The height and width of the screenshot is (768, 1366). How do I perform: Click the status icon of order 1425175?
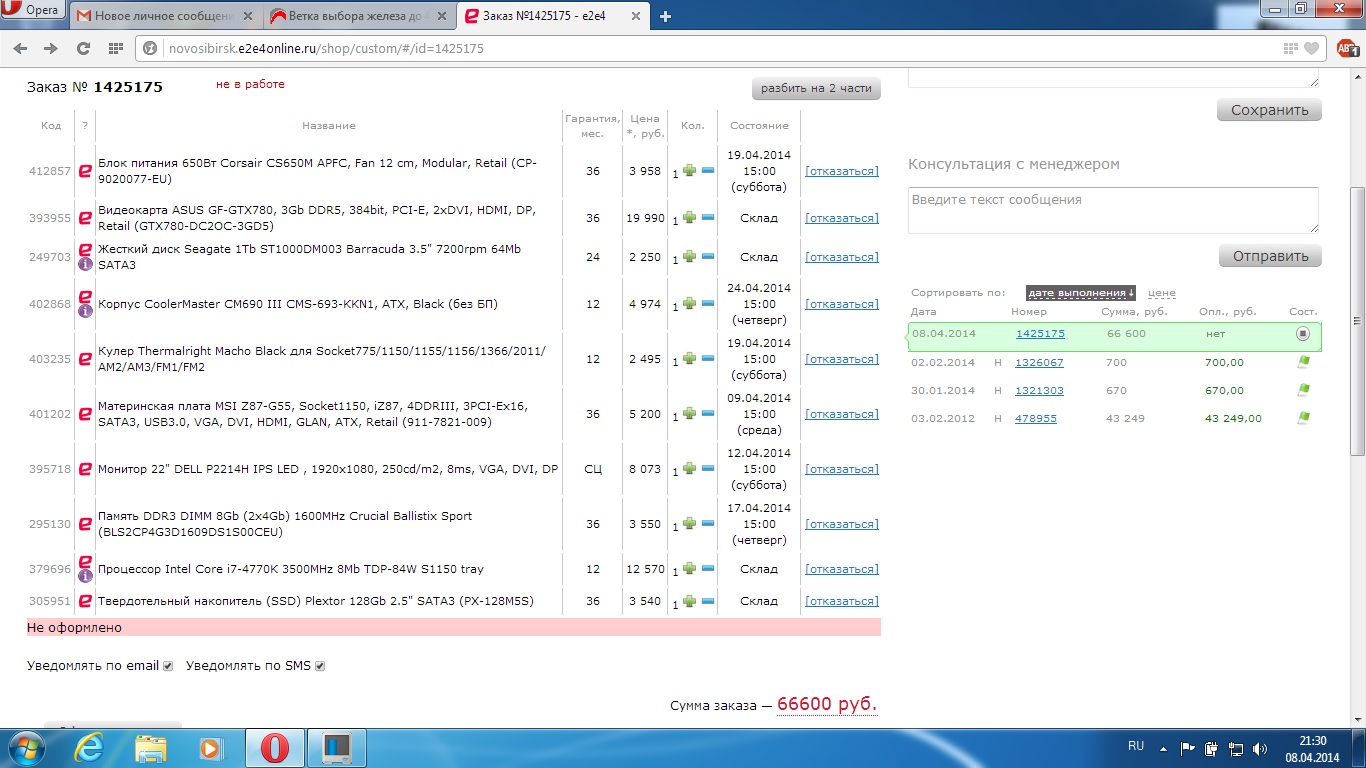tap(1303, 334)
